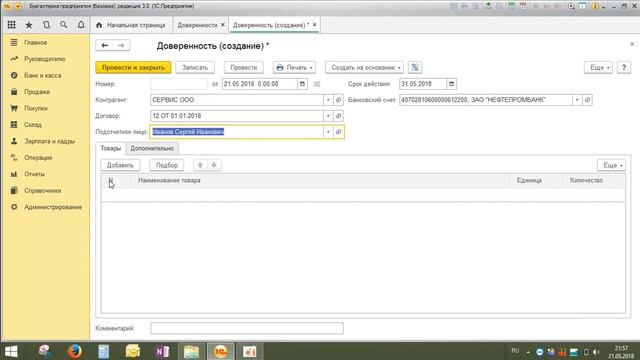
Task: Expand Банковский счет dropdown arrow
Action: point(577,100)
